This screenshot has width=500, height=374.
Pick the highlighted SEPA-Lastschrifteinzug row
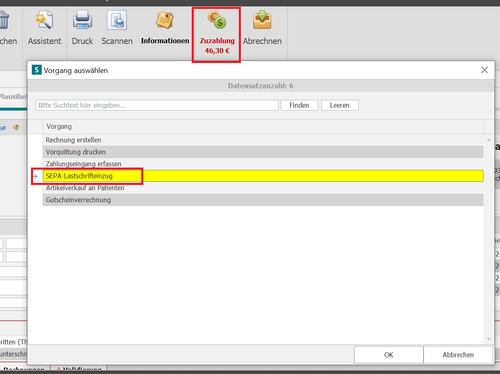tap(263, 176)
